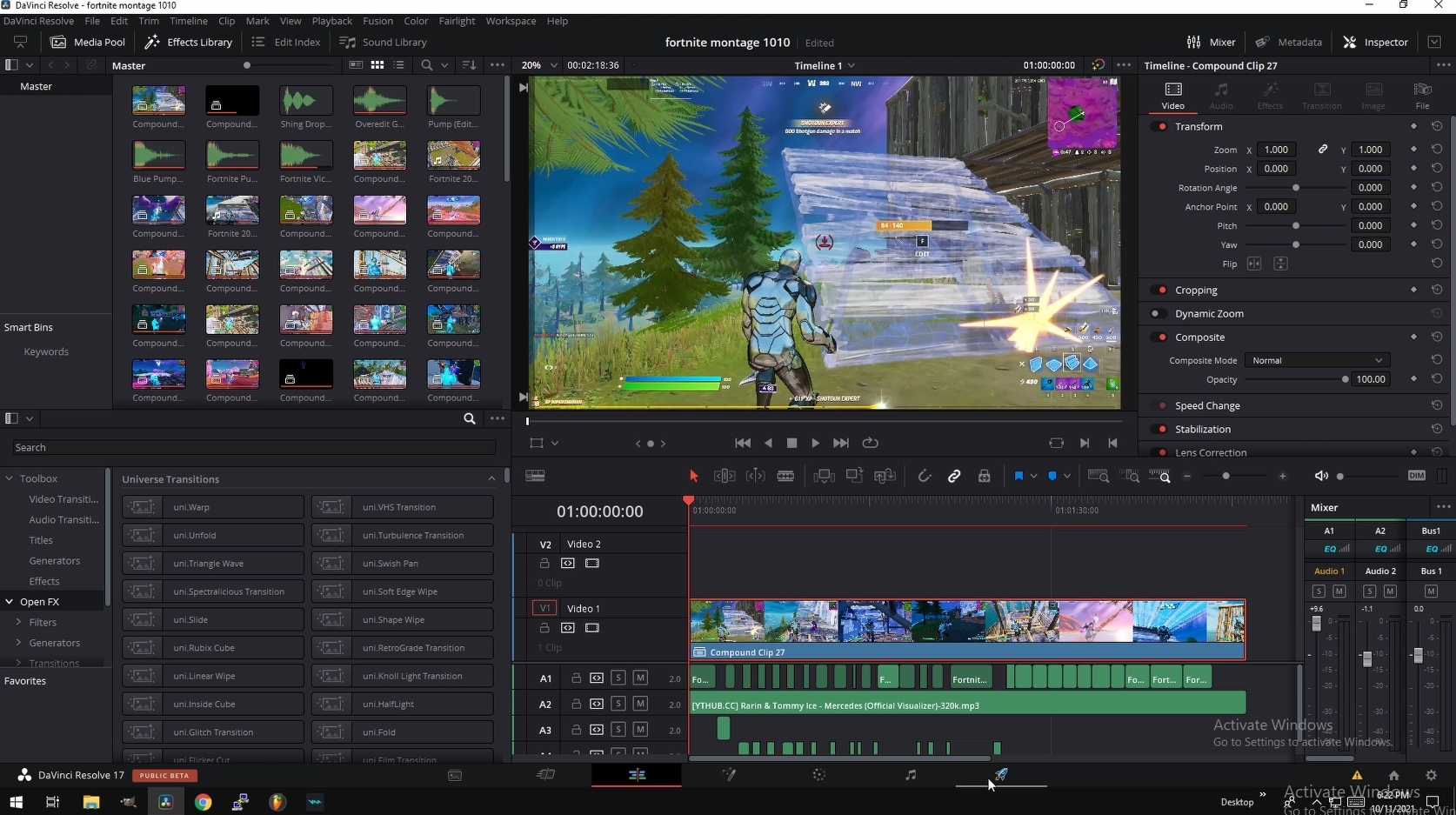Click the Loop playback icon
1456x815 pixels.
(x=870, y=443)
